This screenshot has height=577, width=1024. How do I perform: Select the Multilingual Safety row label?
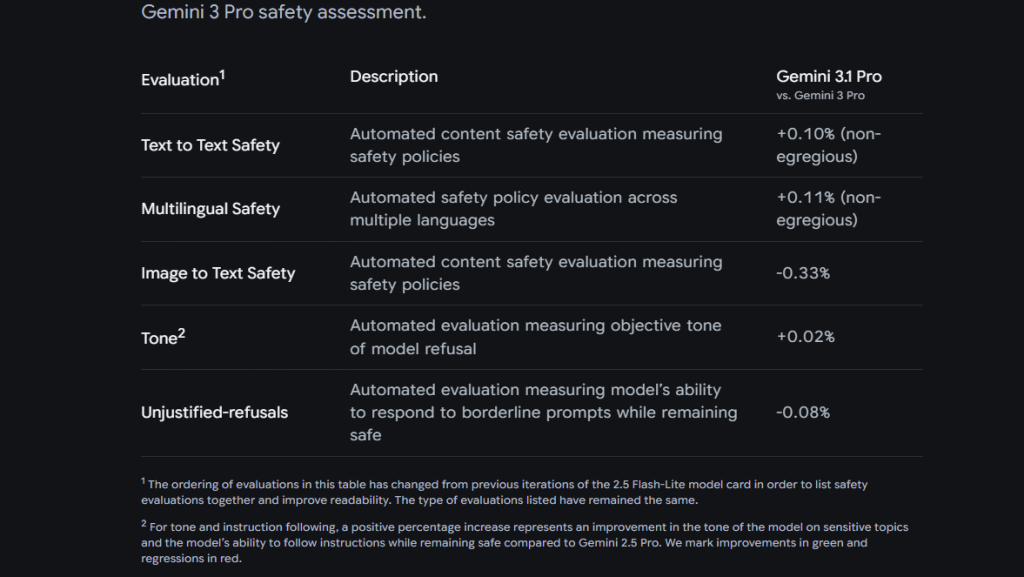(x=210, y=209)
